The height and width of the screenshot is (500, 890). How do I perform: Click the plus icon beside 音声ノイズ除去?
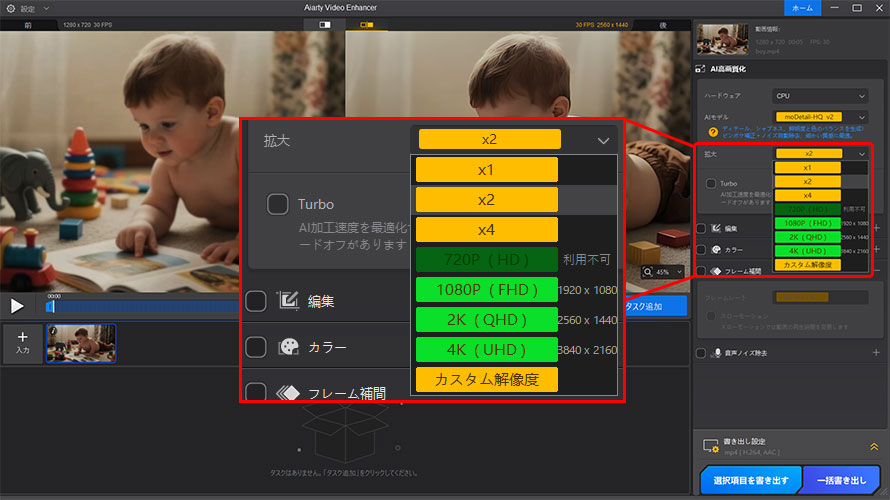[876, 352]
